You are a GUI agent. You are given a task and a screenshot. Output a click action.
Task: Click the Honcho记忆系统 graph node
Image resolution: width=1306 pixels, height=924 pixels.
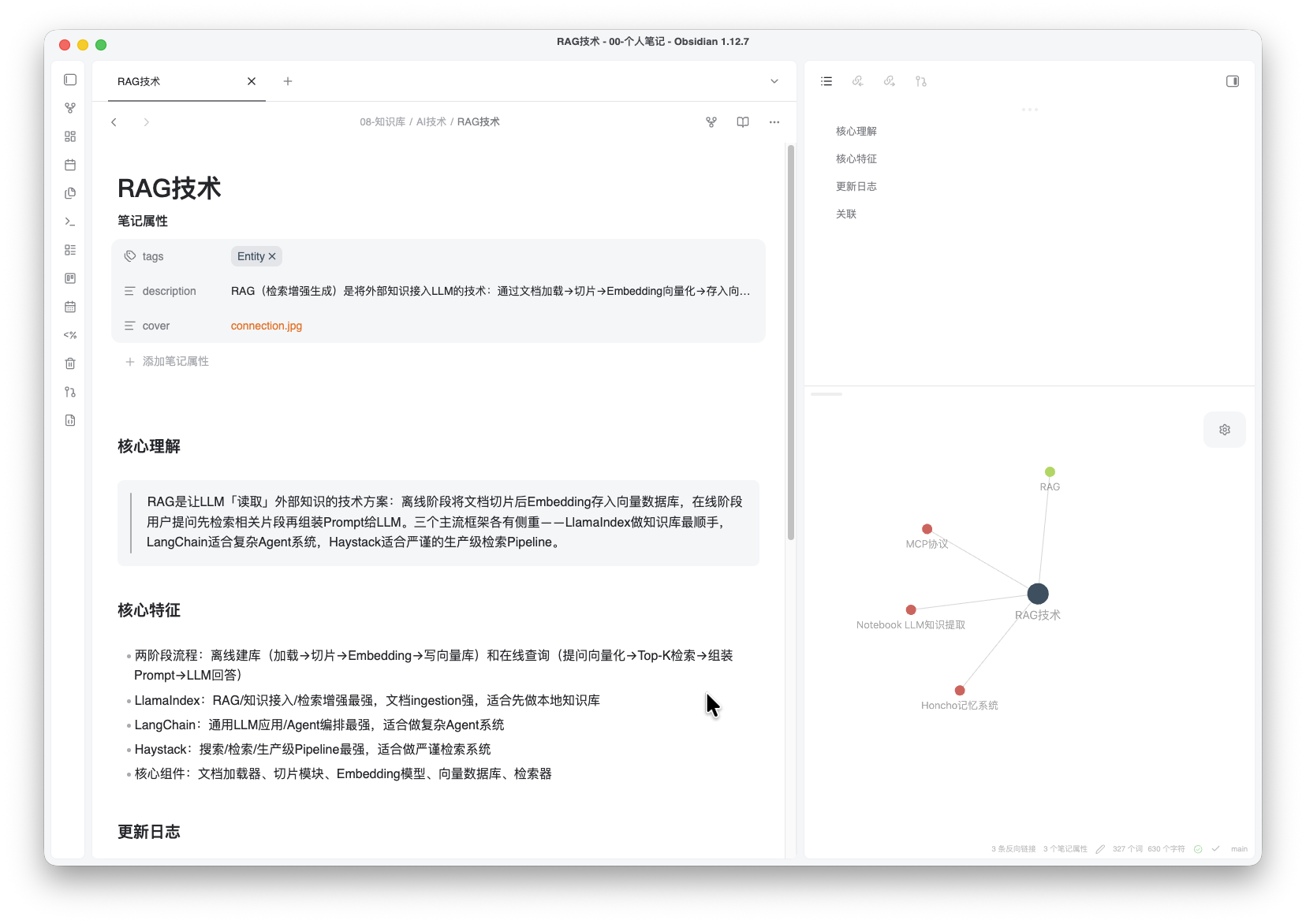coord(960,691)
